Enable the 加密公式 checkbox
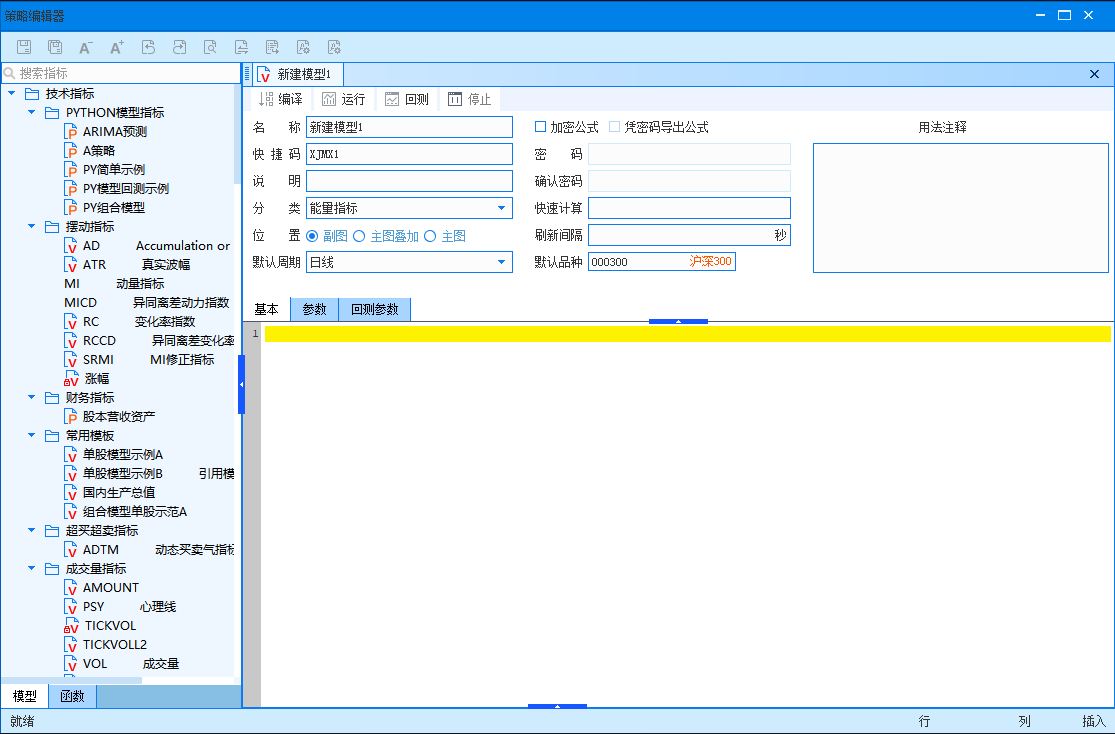This screenshot has width=1115, height=734. point(540,127)
